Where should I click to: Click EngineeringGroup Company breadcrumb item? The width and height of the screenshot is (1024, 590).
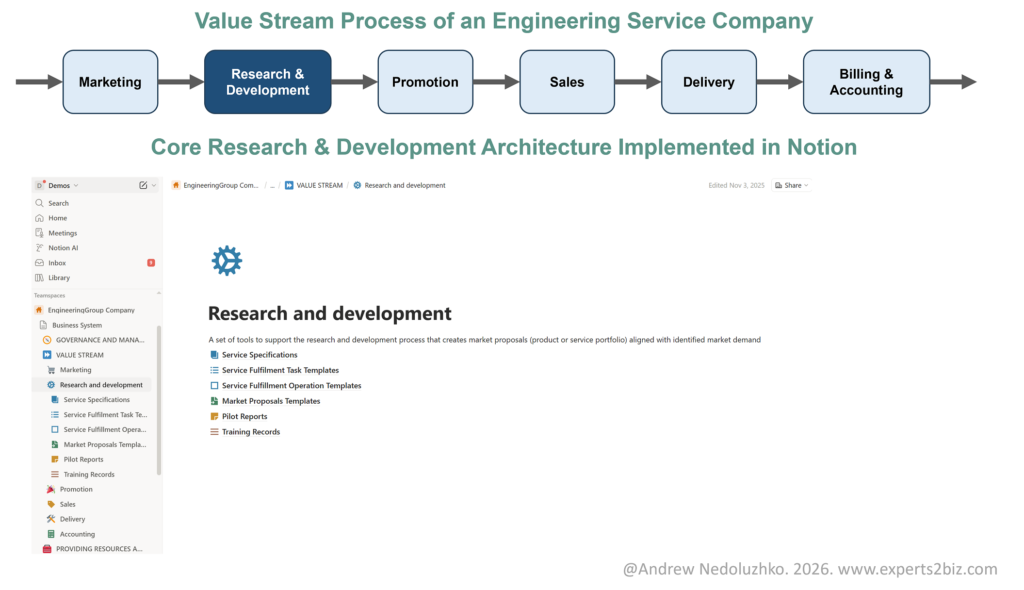pos(220,185)
